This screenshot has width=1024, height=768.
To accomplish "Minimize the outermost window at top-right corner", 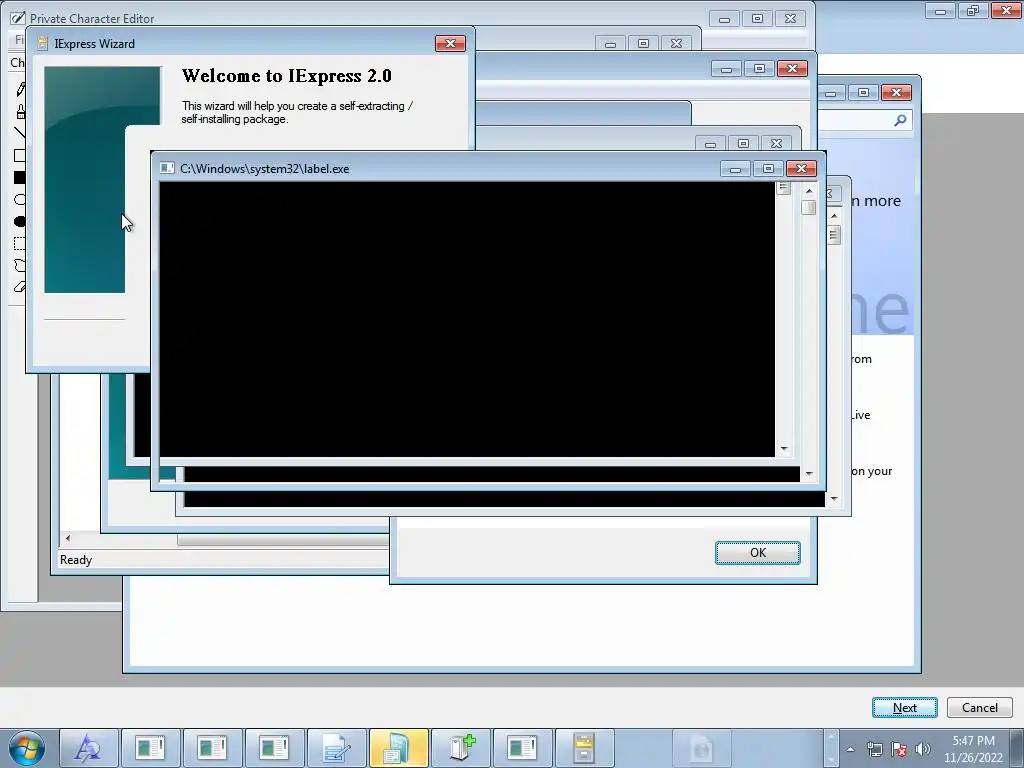I will click(940, 10).
